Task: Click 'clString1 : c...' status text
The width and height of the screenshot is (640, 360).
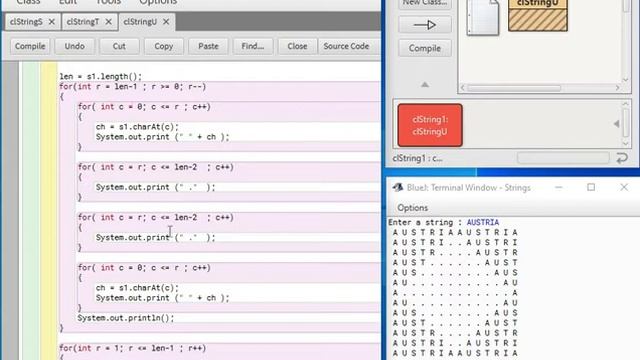Action: [x=417, y=158]
